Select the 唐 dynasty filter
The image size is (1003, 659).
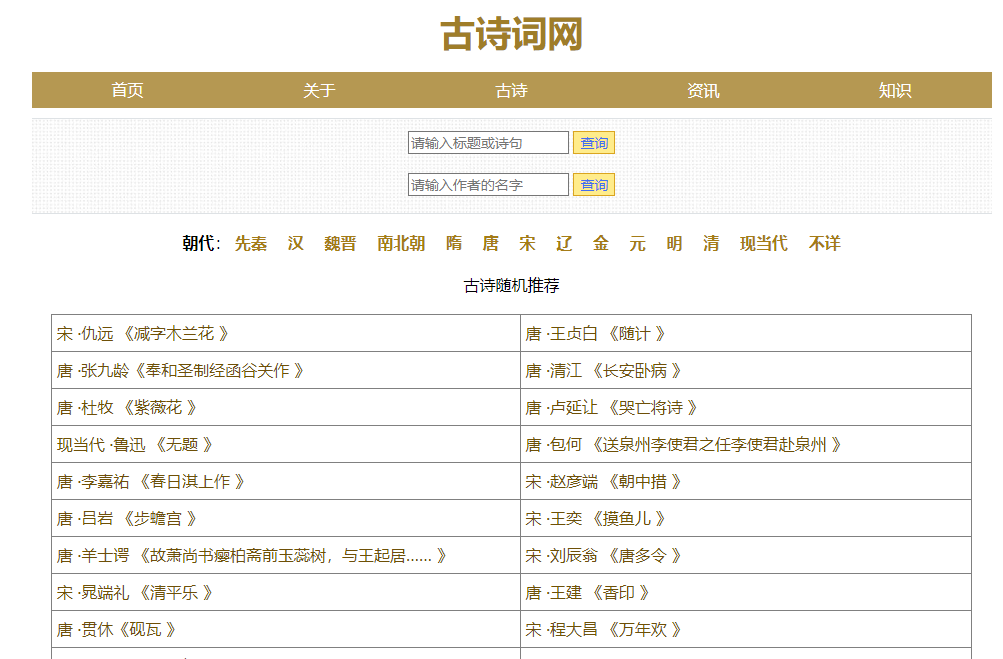pyautogui.click(x=490, y=244)
